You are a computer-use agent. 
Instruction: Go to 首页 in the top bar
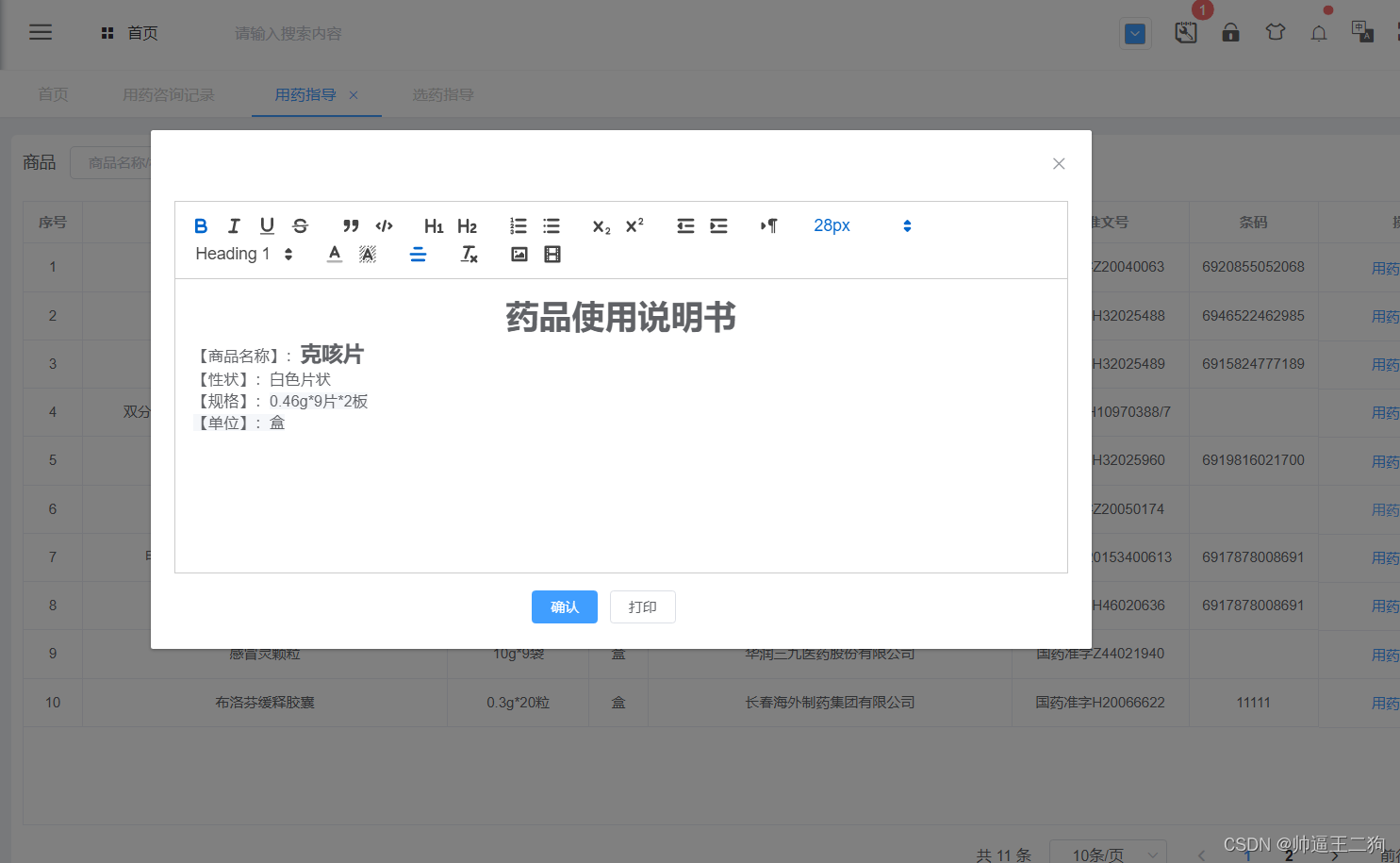coord(130,33)
